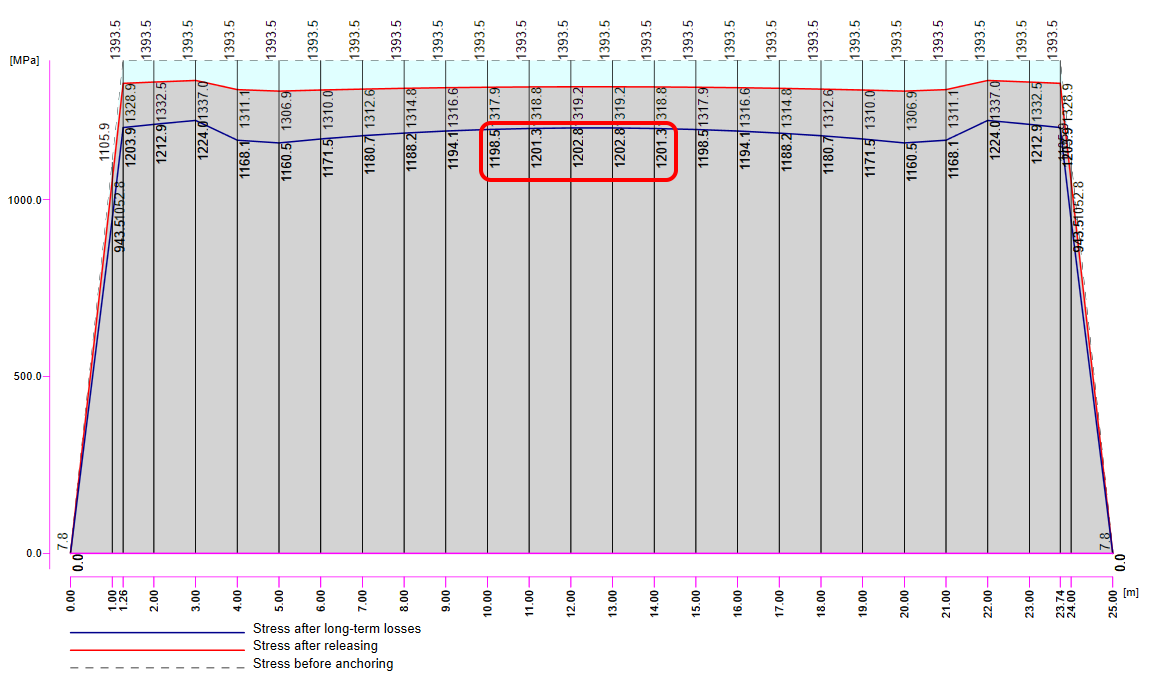Click the blue long-term losses legend line

pyautogui.click(x=157, y=632)
